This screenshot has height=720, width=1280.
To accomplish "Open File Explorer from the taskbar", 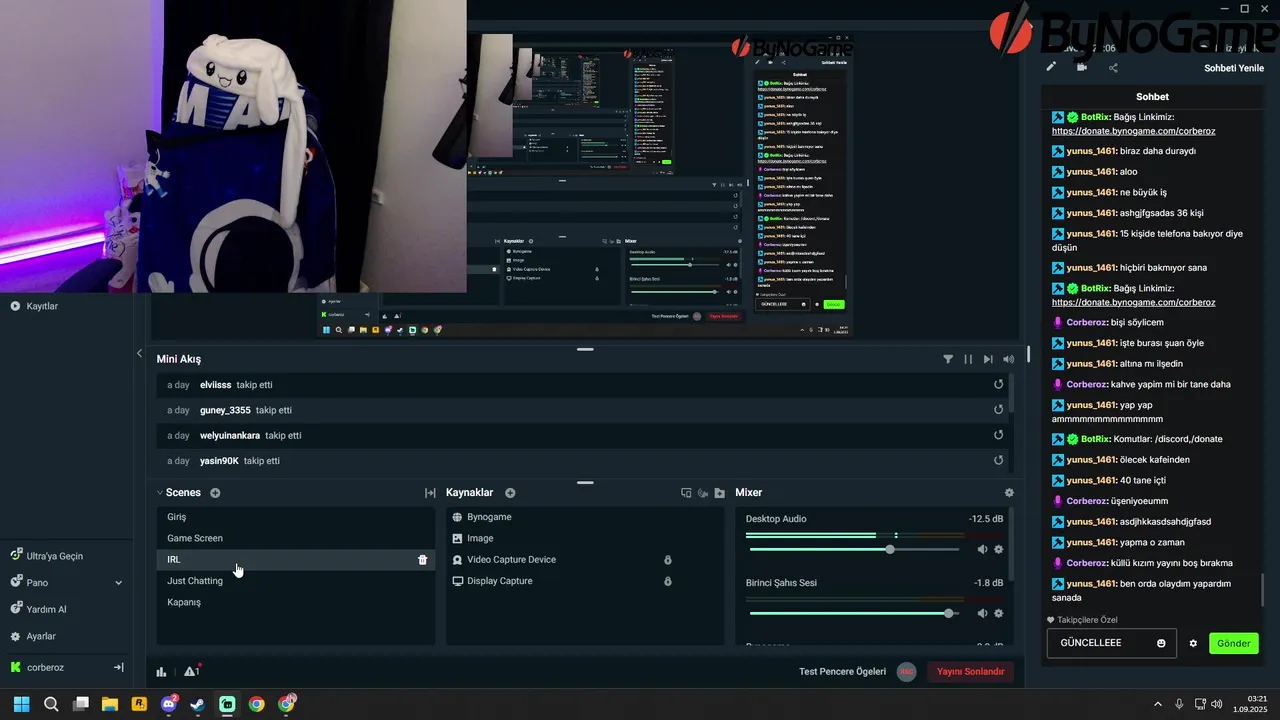I will 110,704.
